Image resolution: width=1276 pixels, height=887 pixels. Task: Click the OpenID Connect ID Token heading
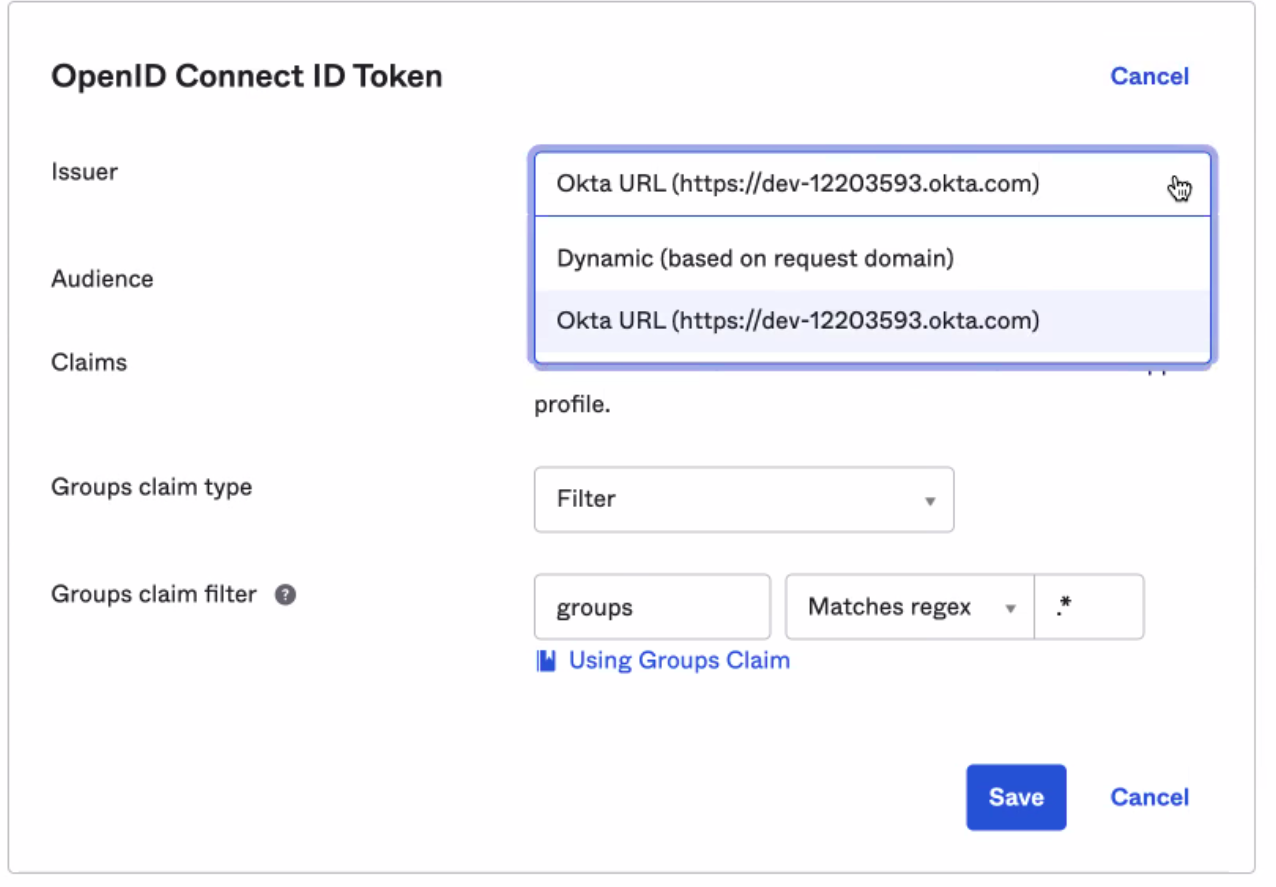[246, 77]
